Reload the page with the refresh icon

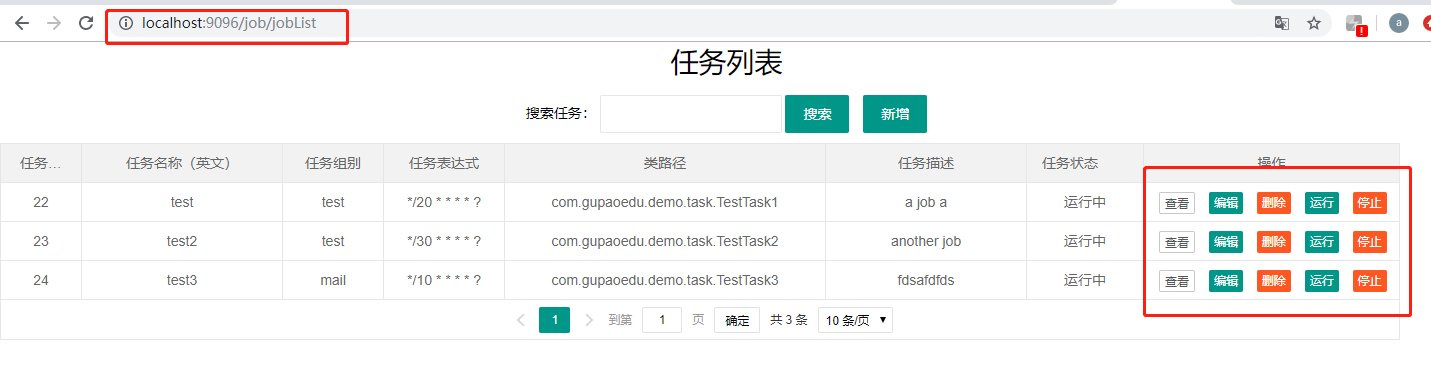tap(86, 23)
